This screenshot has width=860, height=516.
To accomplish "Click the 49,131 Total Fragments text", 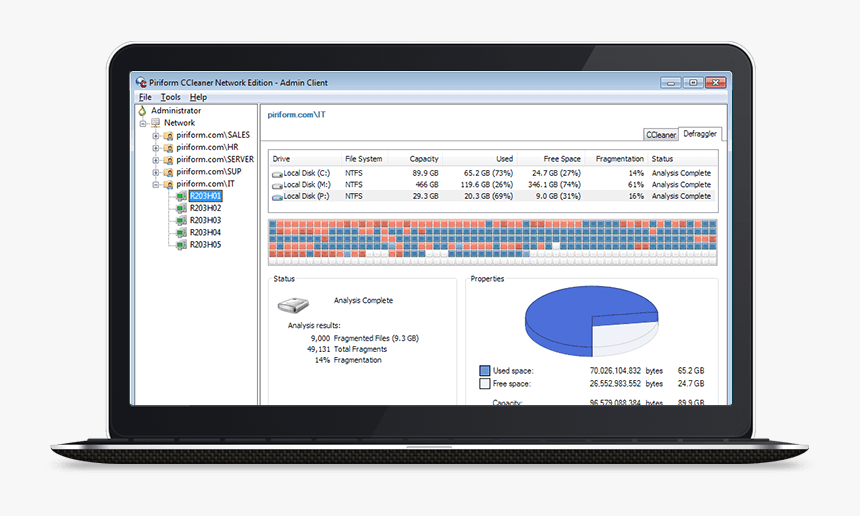I will [347, 349].
